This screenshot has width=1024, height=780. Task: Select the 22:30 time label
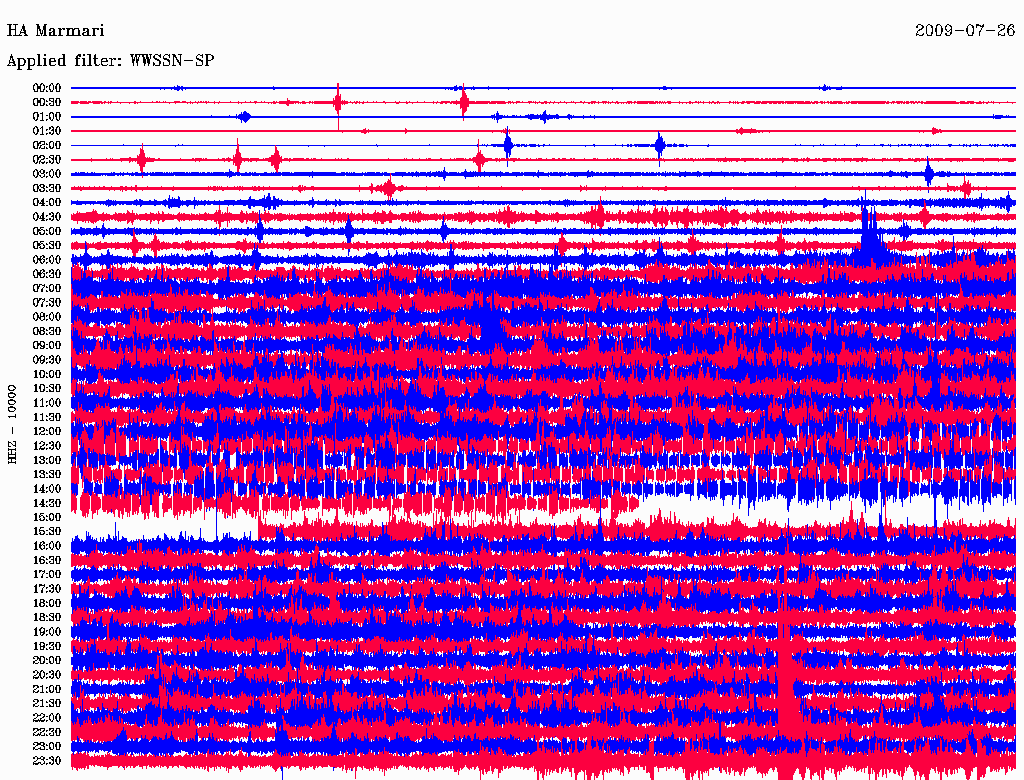click(x=47, y=732)
